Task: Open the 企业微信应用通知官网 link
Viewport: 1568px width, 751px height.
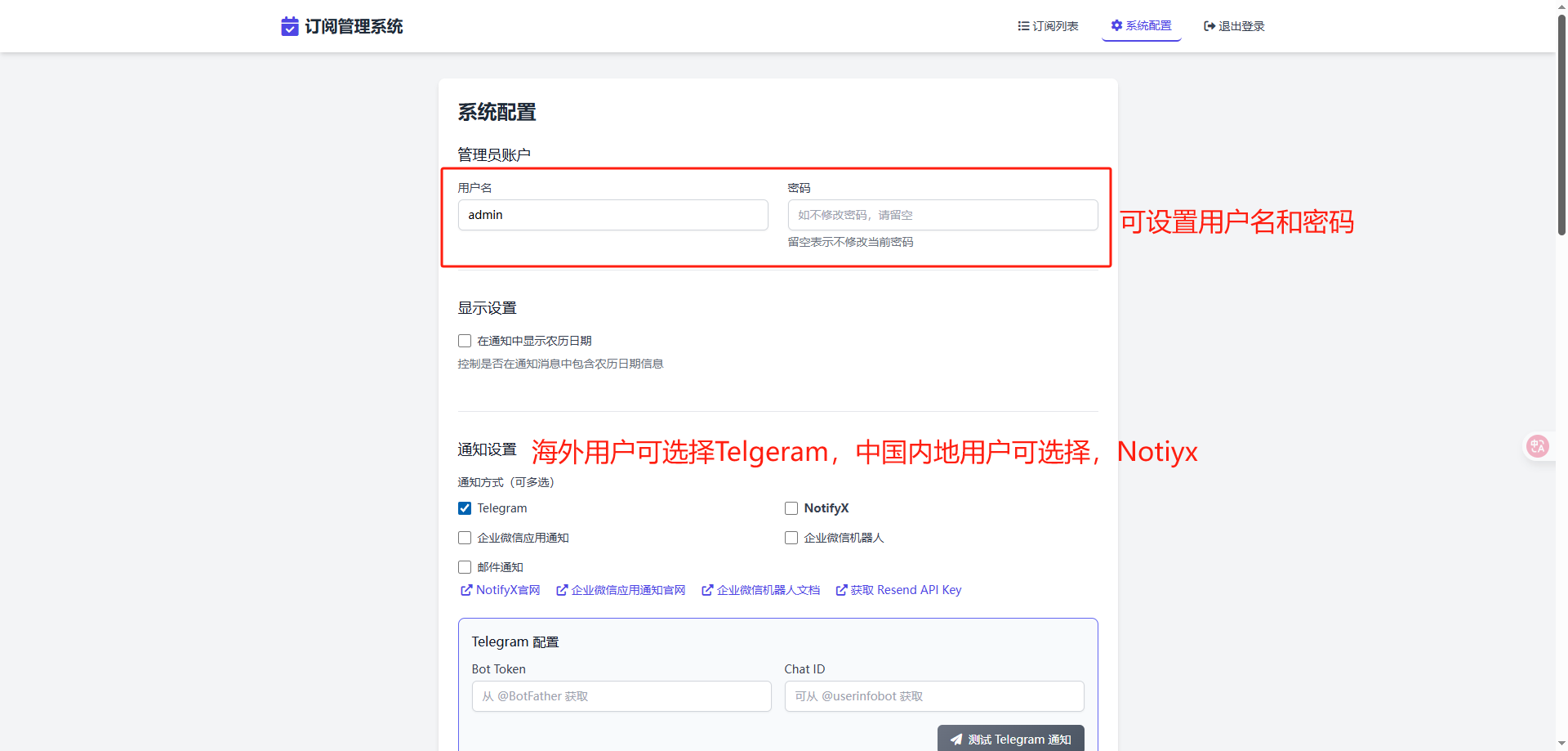Action: 621,590
